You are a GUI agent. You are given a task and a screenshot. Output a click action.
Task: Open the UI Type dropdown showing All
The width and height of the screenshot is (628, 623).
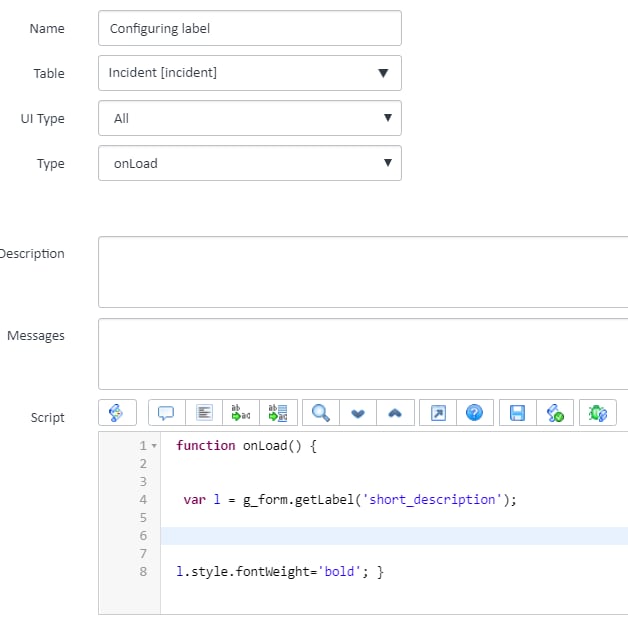(250, 118)
